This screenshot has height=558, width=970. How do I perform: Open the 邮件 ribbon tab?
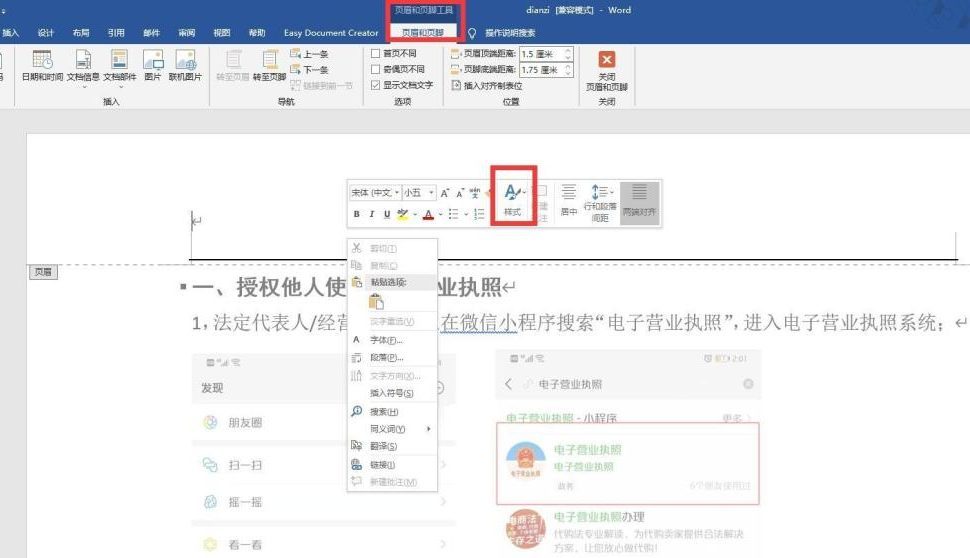151,33
